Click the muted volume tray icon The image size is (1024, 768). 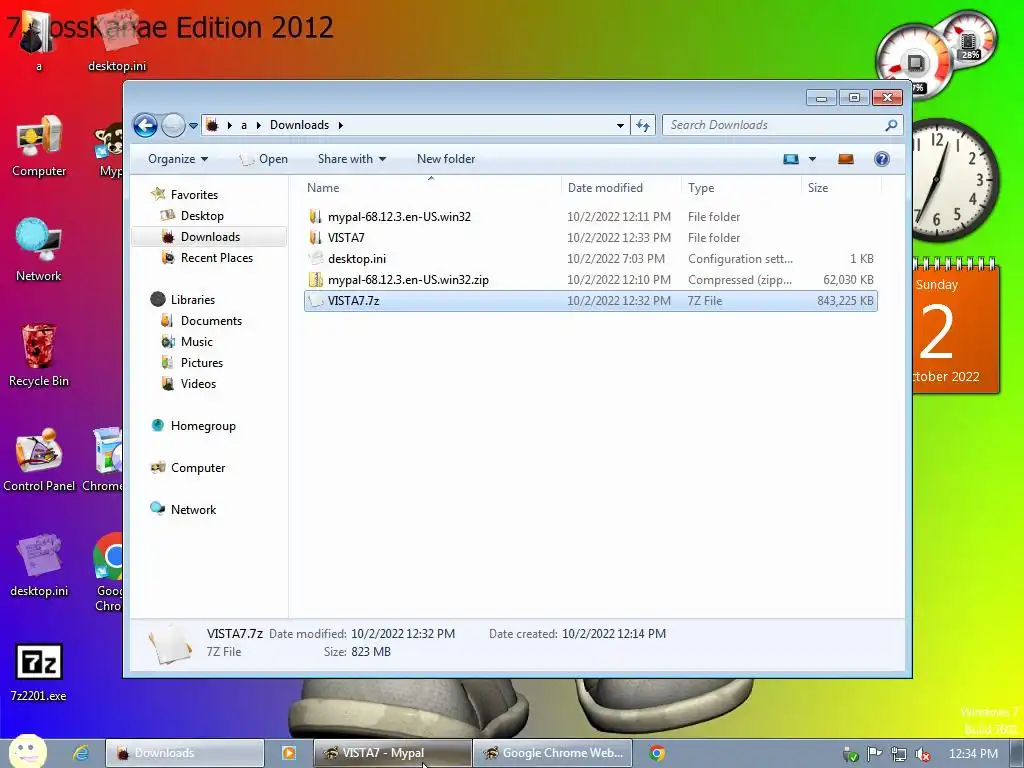[x=923, y=754]
